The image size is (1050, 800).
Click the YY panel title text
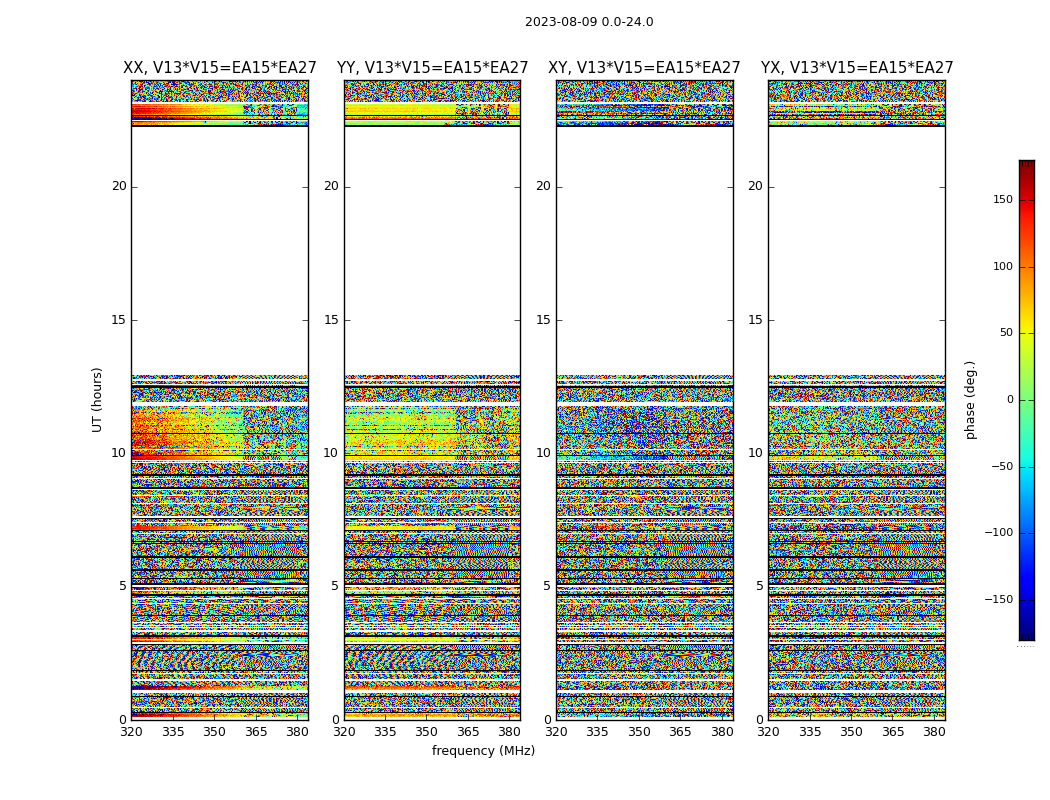433,68
